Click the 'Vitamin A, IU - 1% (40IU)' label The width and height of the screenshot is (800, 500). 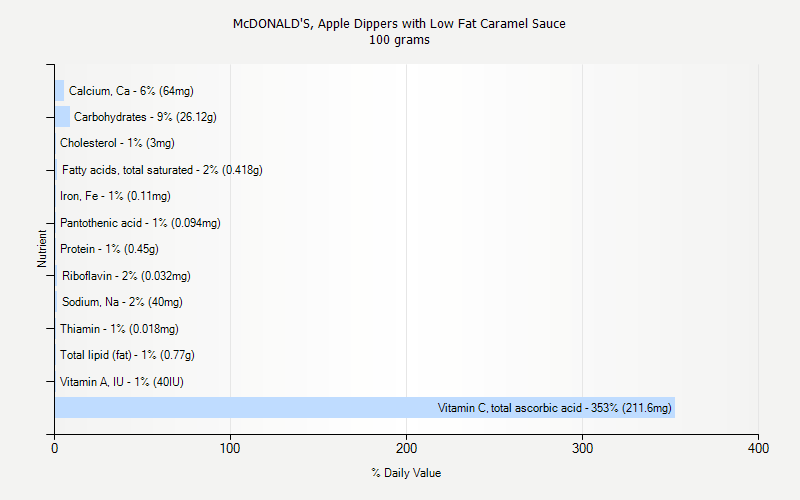pos(121,382)
